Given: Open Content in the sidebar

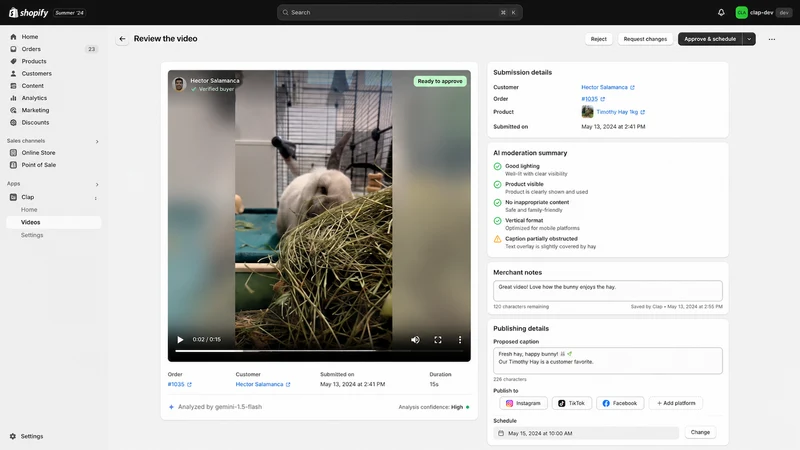Looking at the screenshot, I should pyautogui.click(x=32, y=86).
